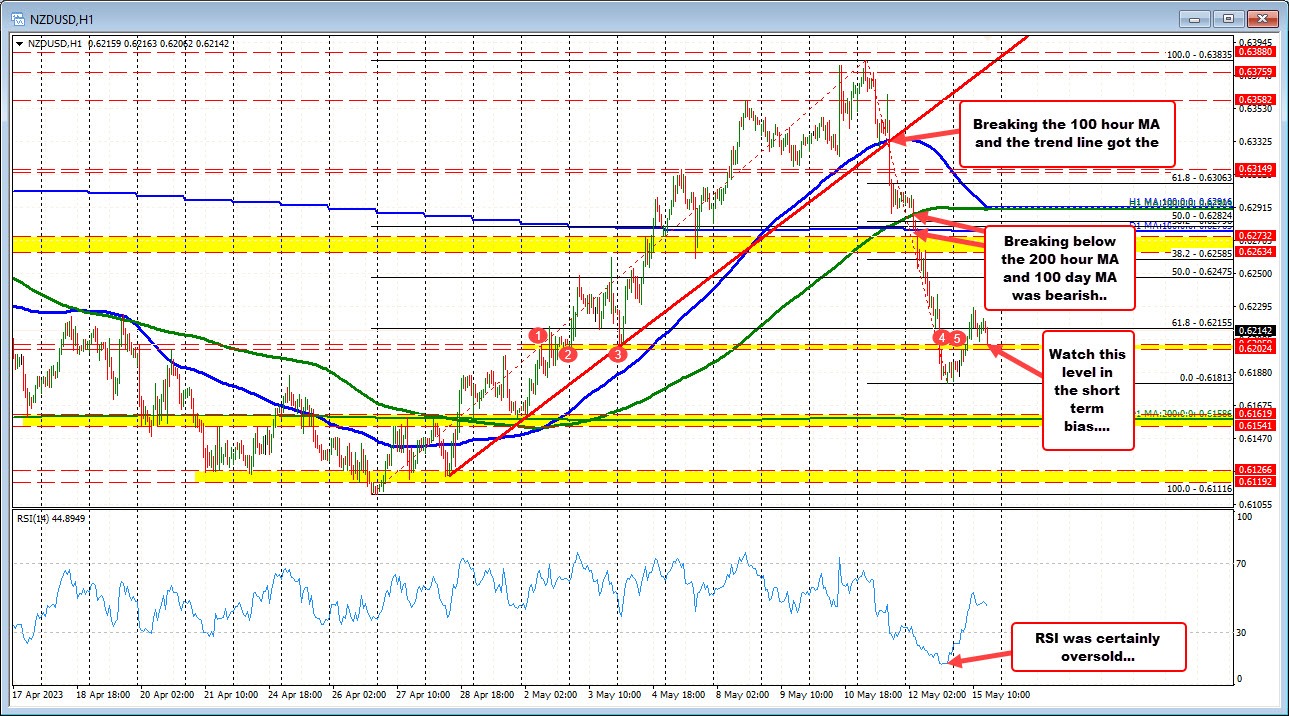Select the red circled marker numbered 1
This screenshot has height=716, width=1289.
coord(538,334)
